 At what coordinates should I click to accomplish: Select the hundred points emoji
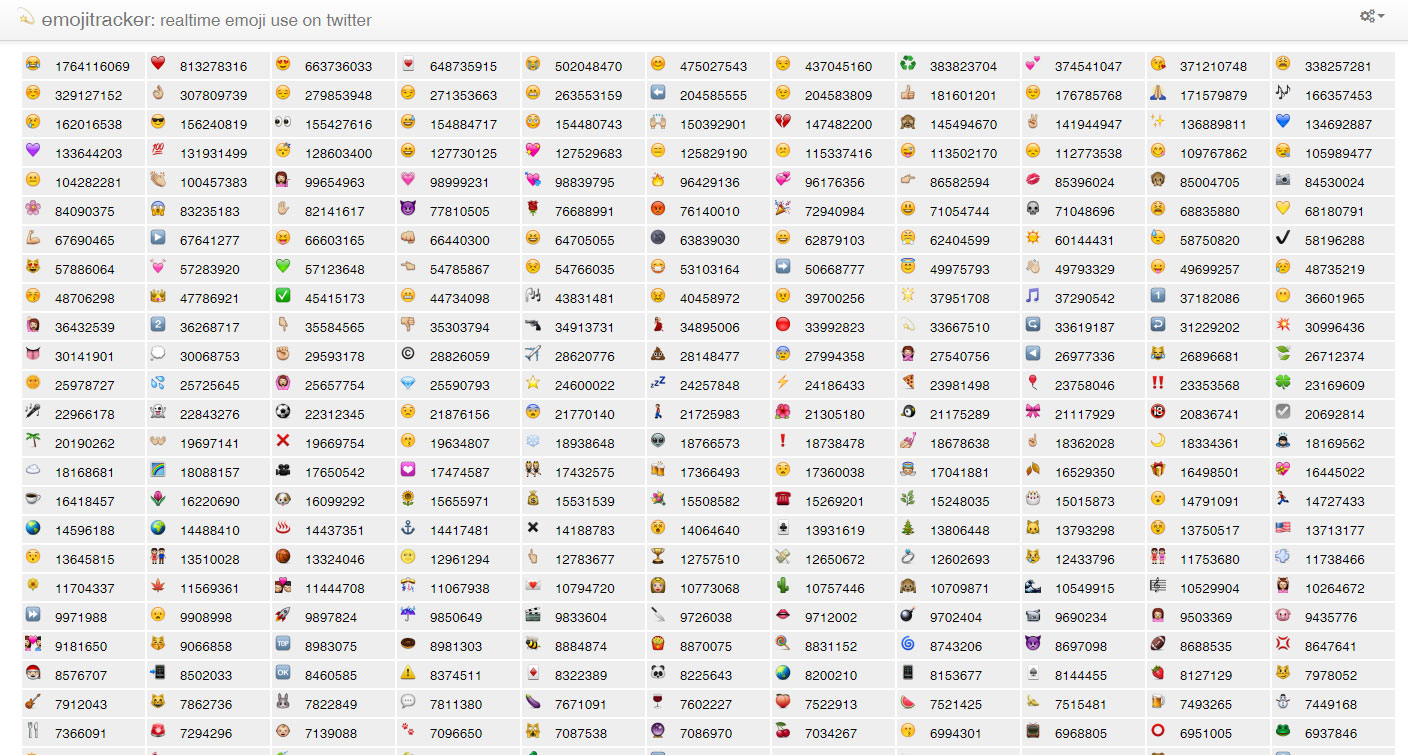(158, 152)
